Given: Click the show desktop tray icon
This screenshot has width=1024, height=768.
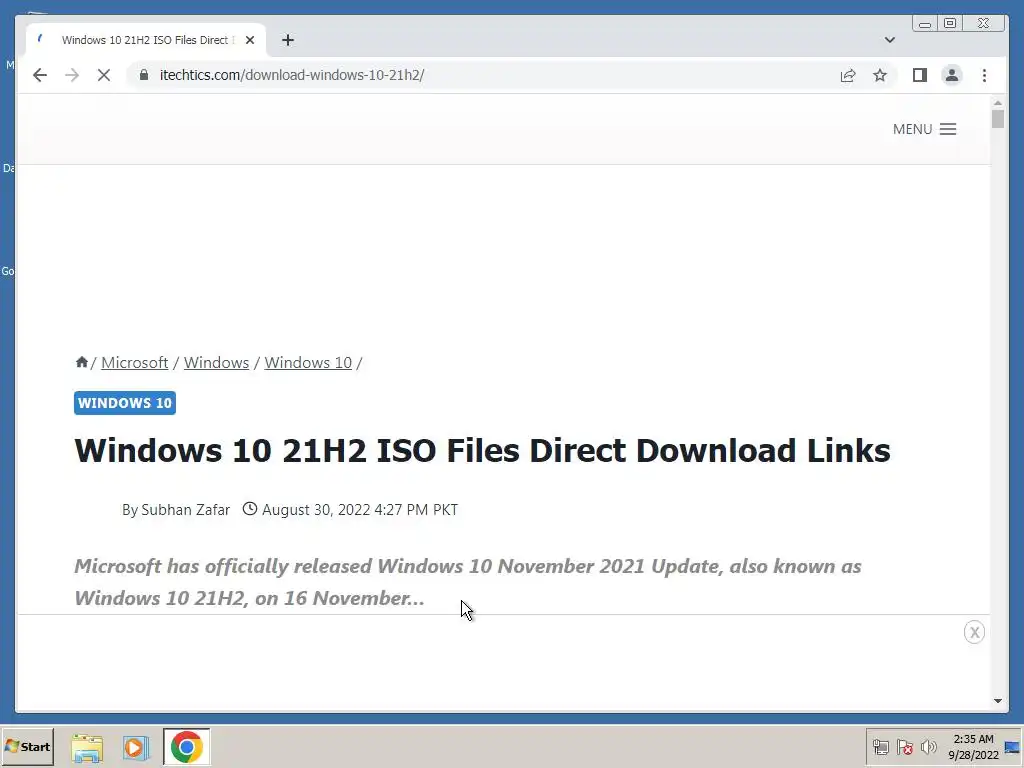Looking at the screenshot, I should pos(1012,747).
